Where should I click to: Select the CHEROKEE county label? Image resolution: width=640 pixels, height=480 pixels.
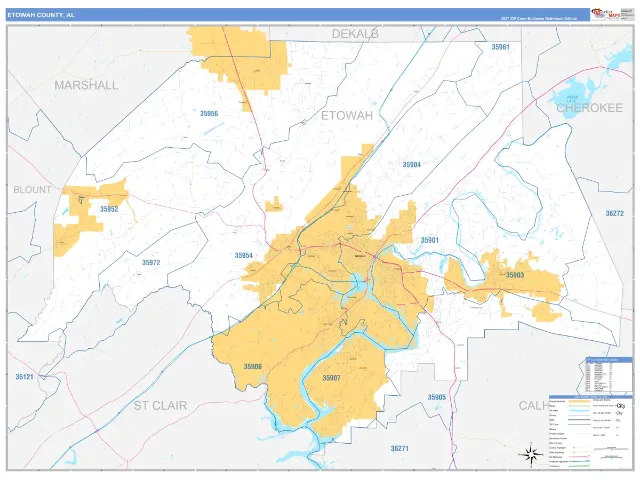[589, 108]
